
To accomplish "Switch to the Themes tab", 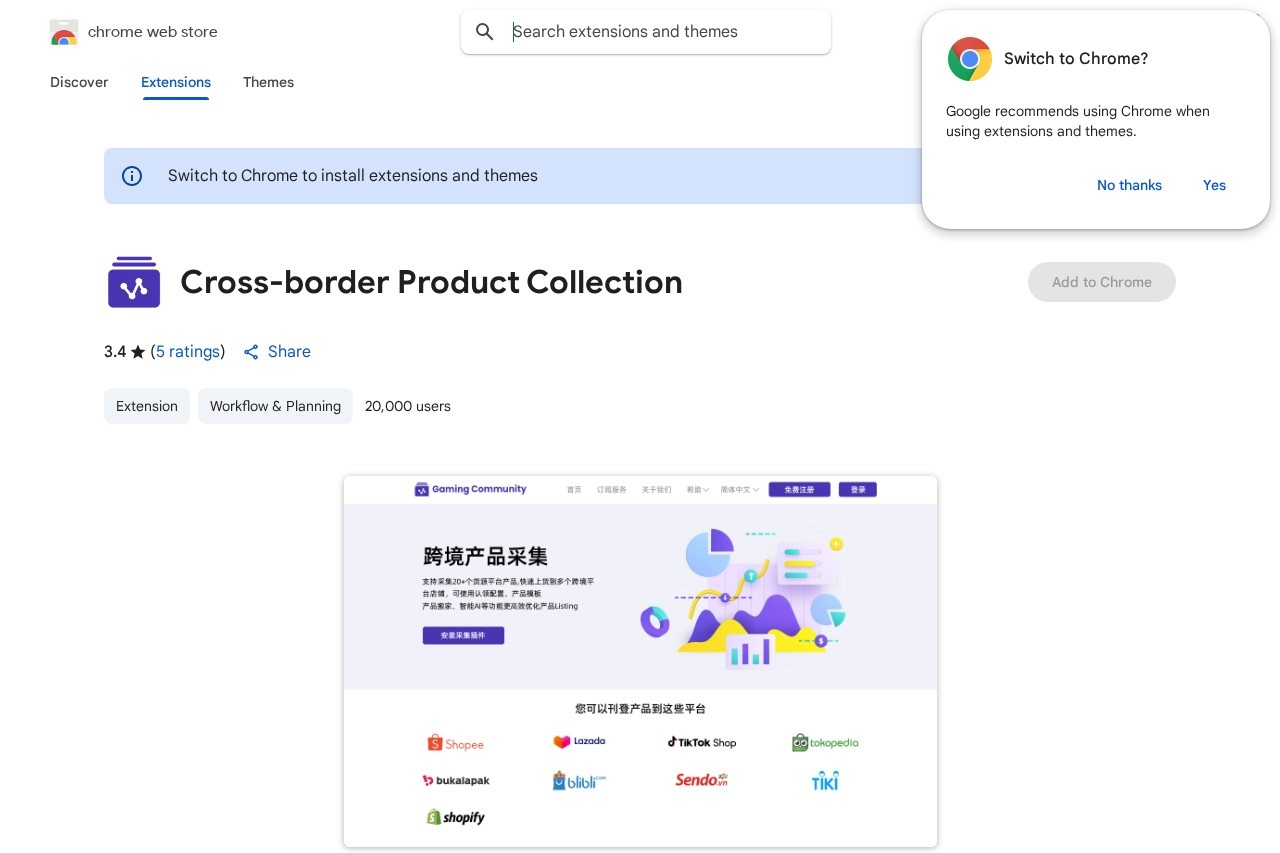I will (268, 82).
